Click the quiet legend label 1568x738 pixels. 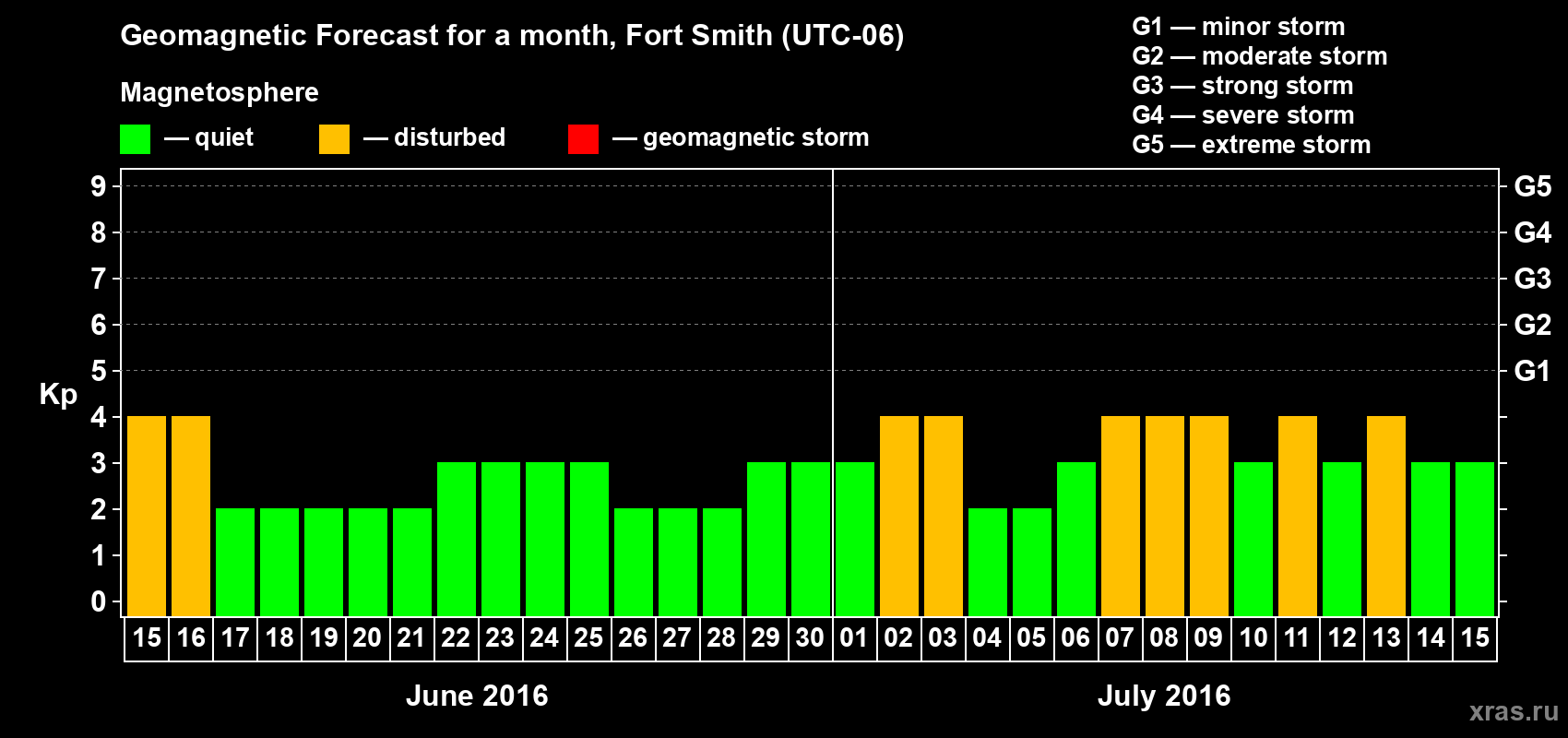[x=224, y=138]
